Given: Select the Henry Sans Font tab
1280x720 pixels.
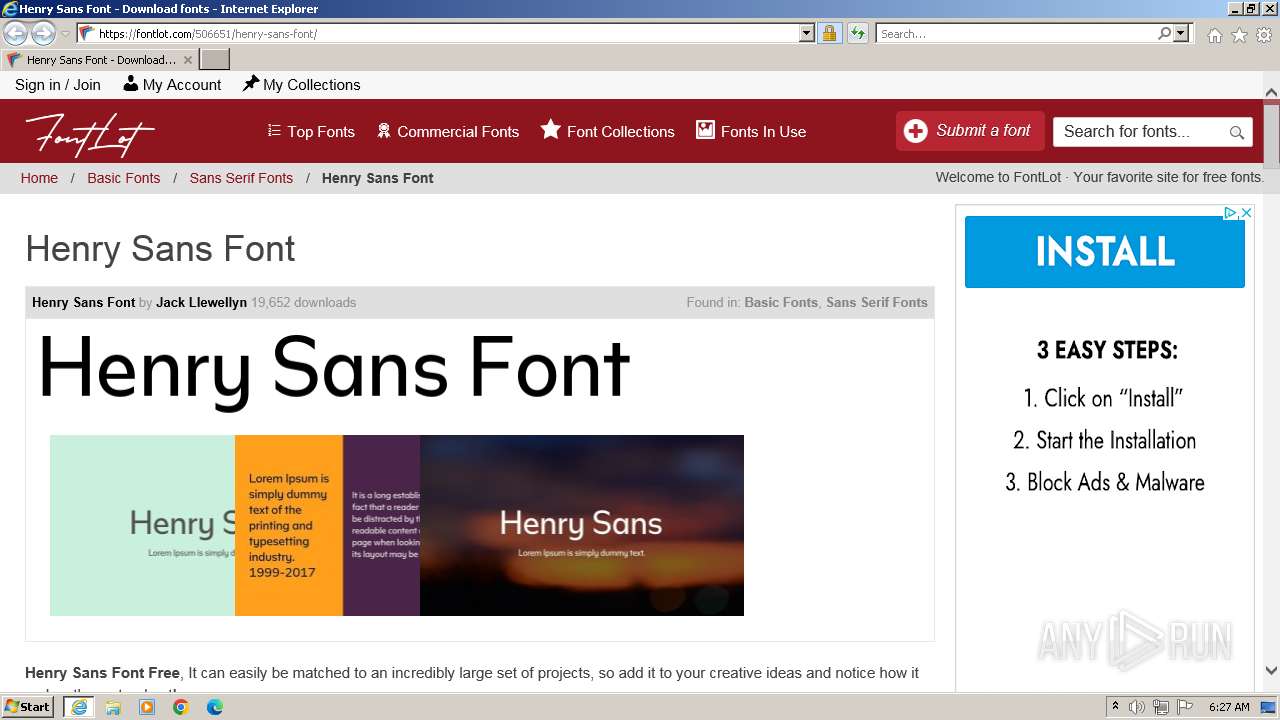Looking at the screenshot, I should point(100,60).
